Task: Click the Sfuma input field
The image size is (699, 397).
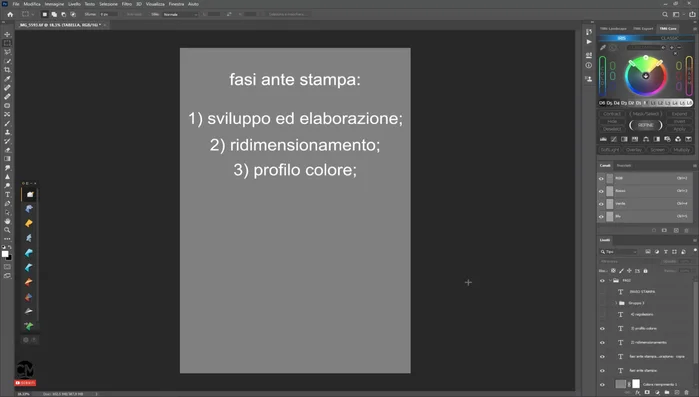Action: coord(108,14)
